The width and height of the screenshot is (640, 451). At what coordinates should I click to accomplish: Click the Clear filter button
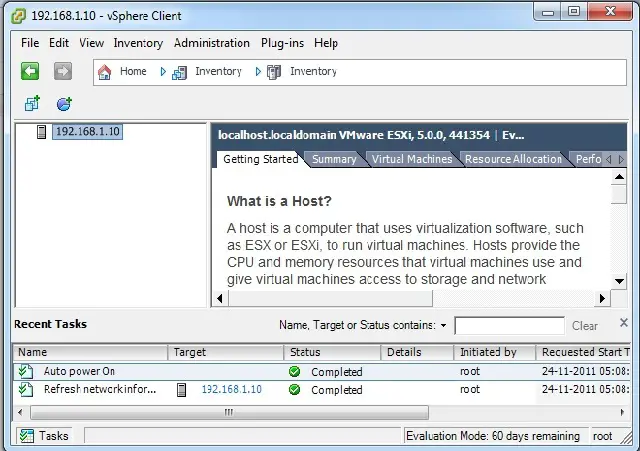click(584, 326)
